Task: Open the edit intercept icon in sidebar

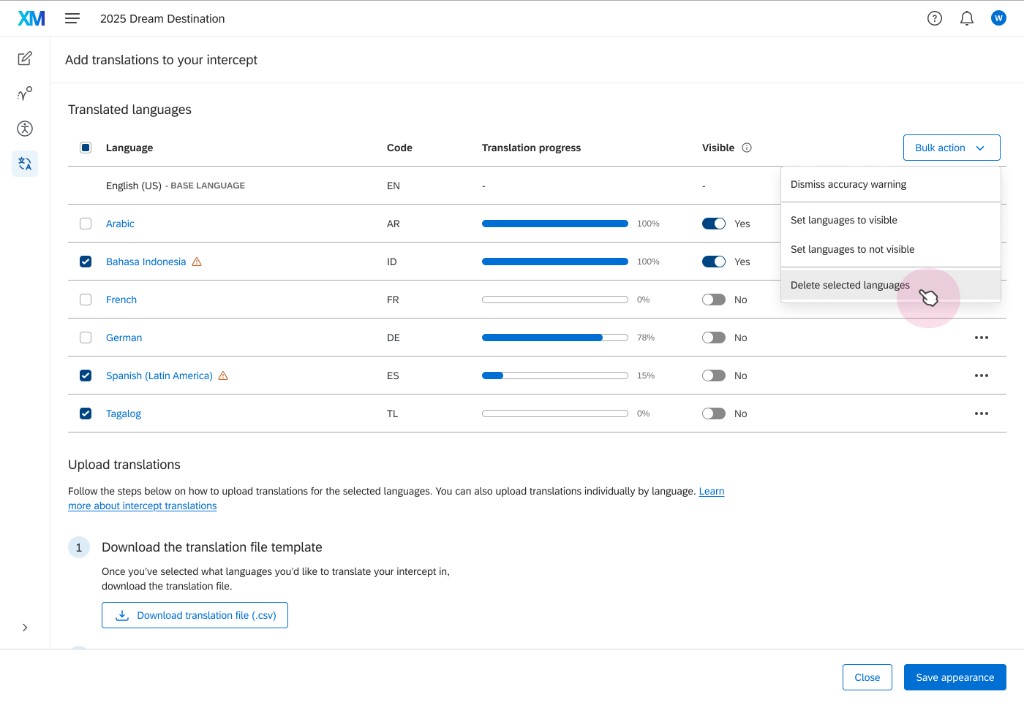Action: (24, 58)
